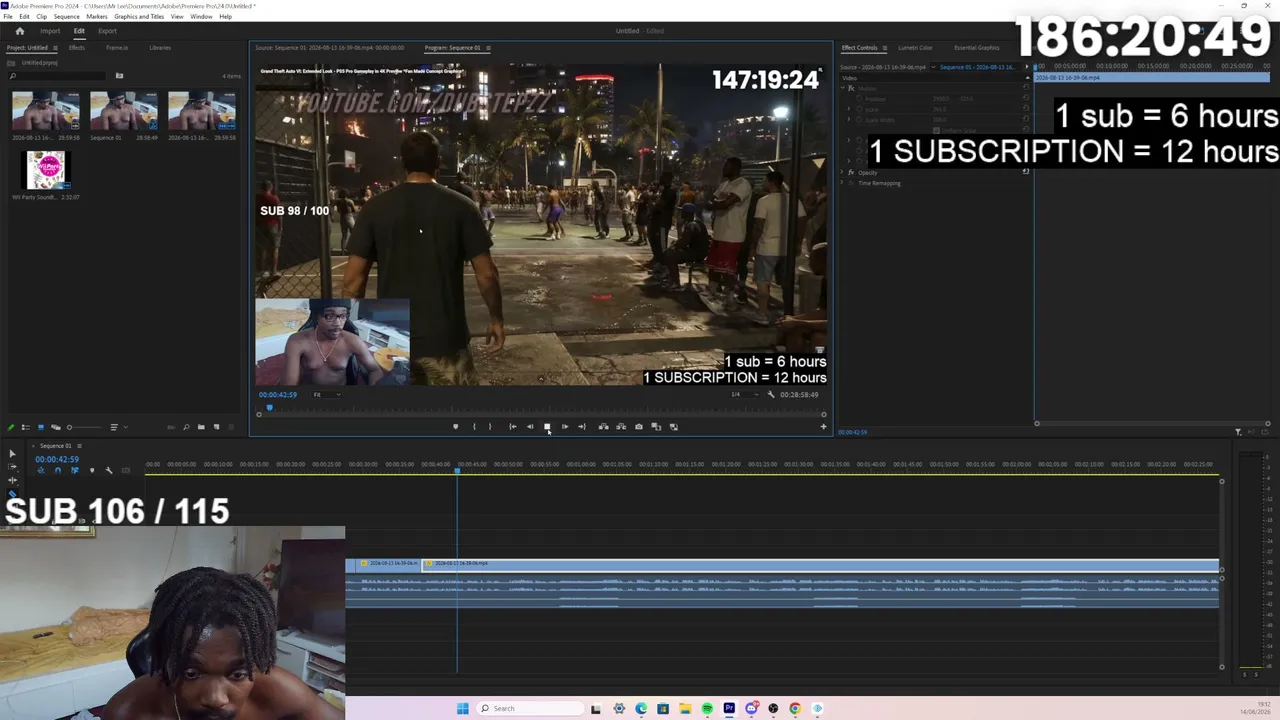Select the Selection tool in Tools panel
This screenshot has height=720, width=1280.
[12, 455]
